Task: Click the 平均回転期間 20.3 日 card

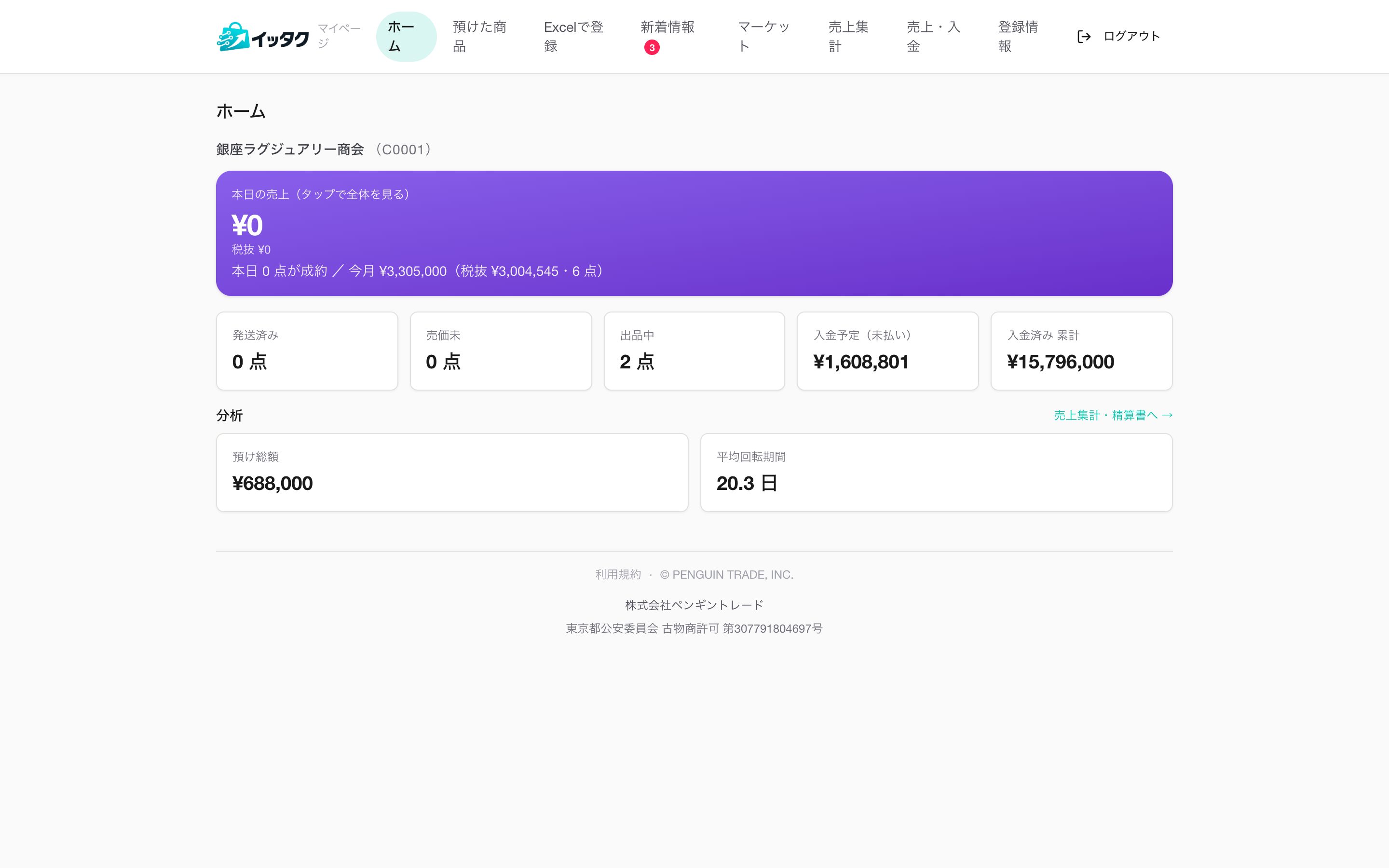Action: coord(936,473)
